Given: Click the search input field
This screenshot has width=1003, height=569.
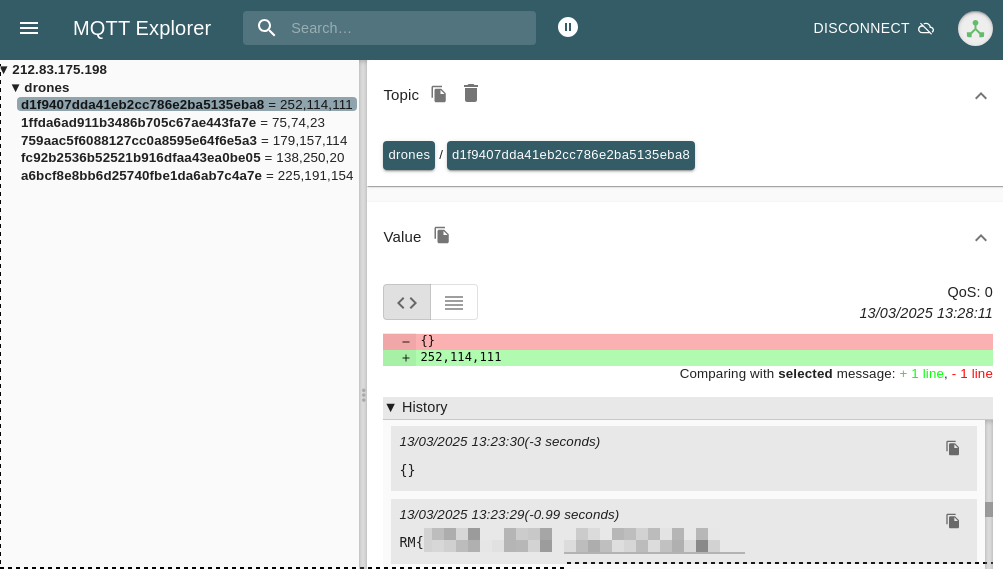Looking at the screenshot, I should tap(405, 28).
